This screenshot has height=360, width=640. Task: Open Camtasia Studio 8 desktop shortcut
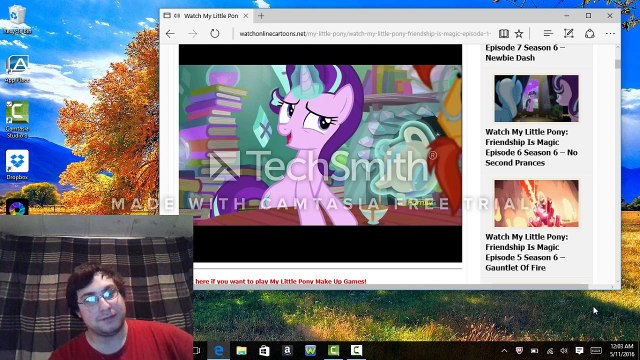click(17, 119)
